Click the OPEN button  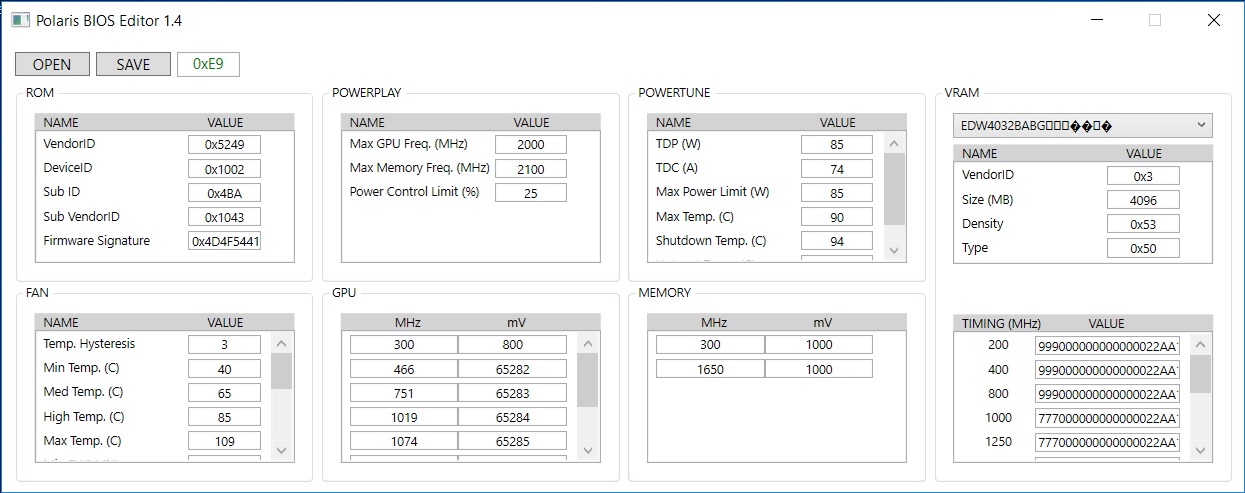tap(52, 64)
